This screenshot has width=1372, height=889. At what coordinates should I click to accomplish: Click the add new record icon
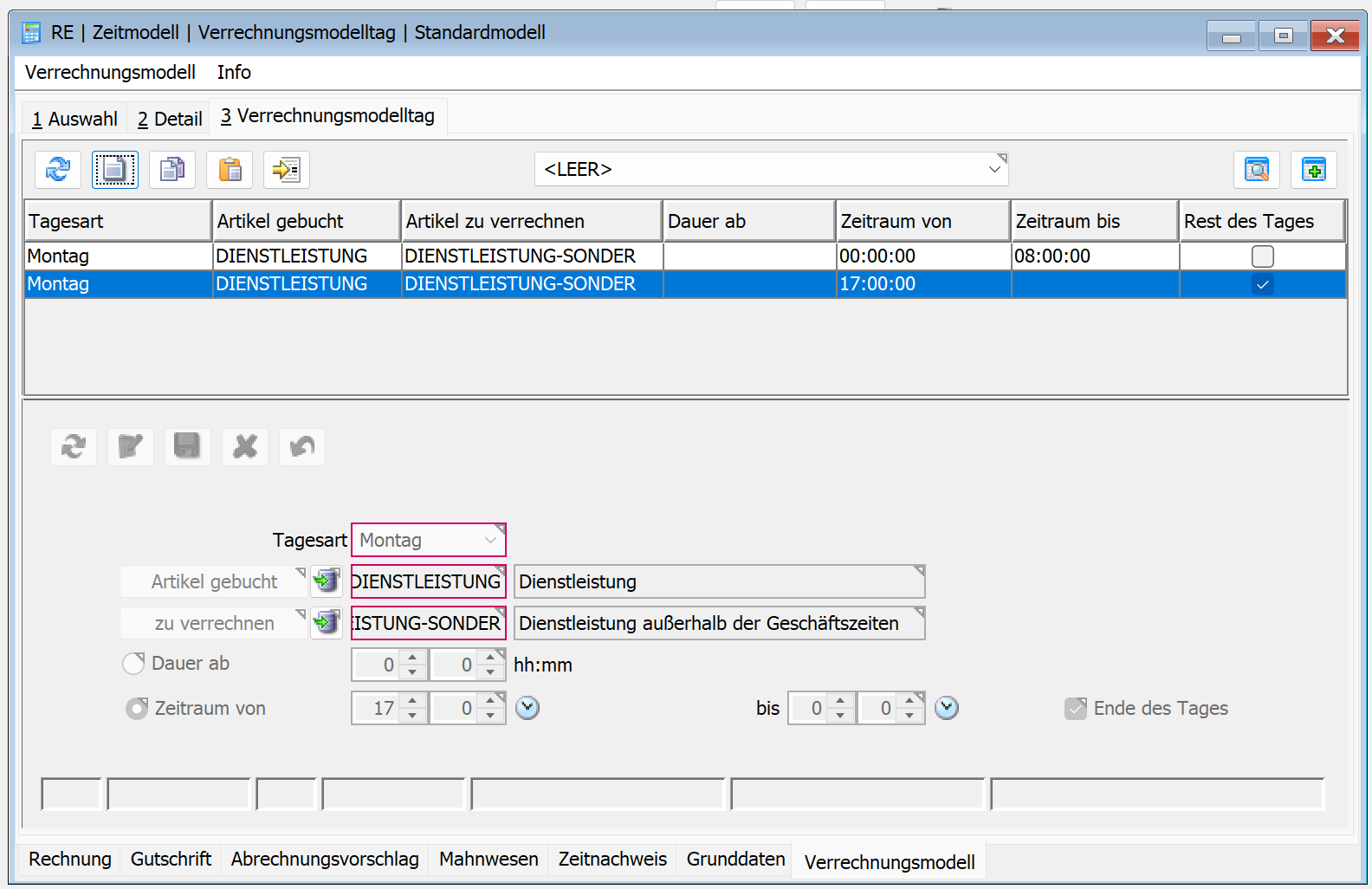1313,170
